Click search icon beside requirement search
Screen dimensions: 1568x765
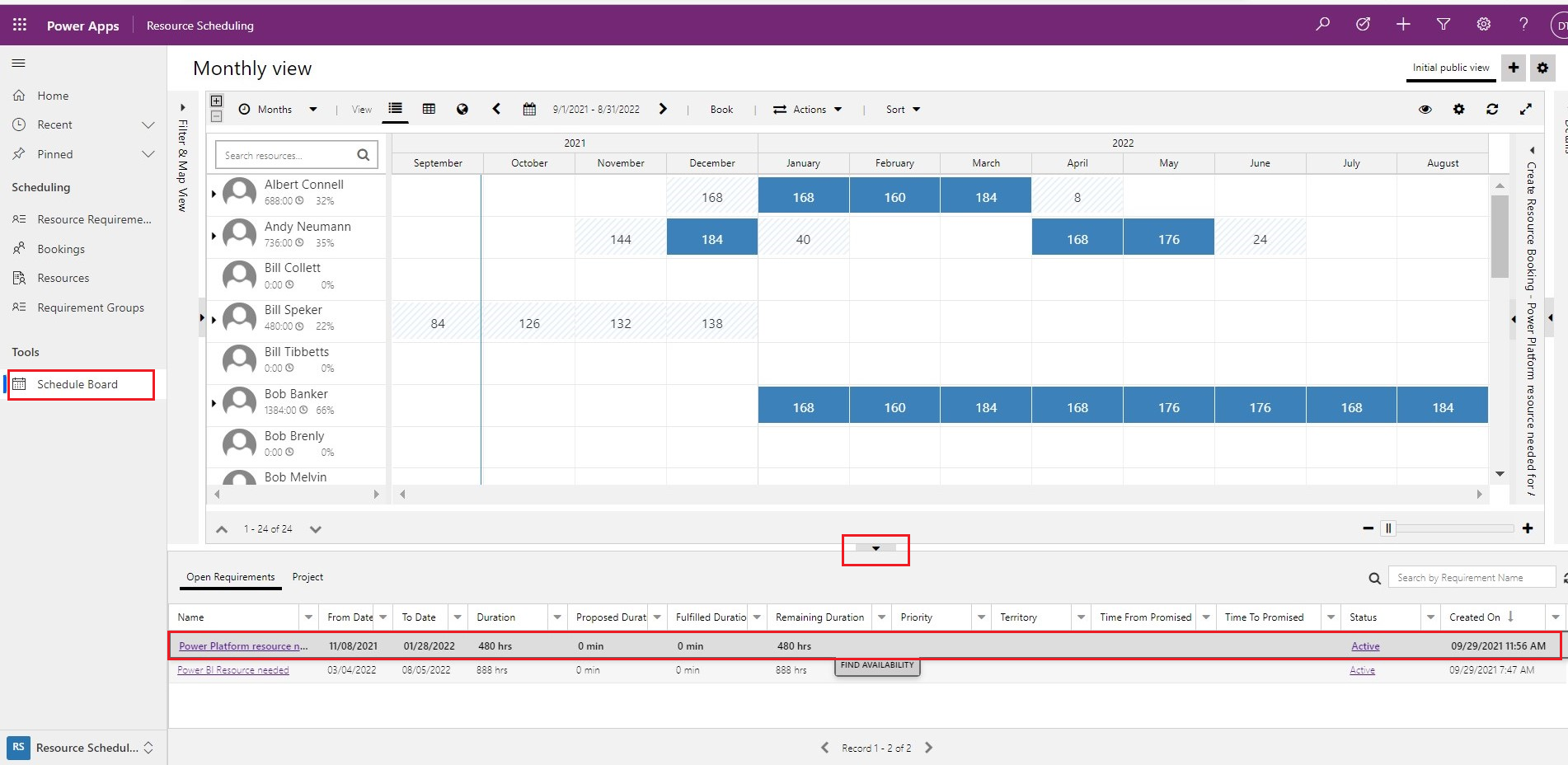[x=1374, y=578]
